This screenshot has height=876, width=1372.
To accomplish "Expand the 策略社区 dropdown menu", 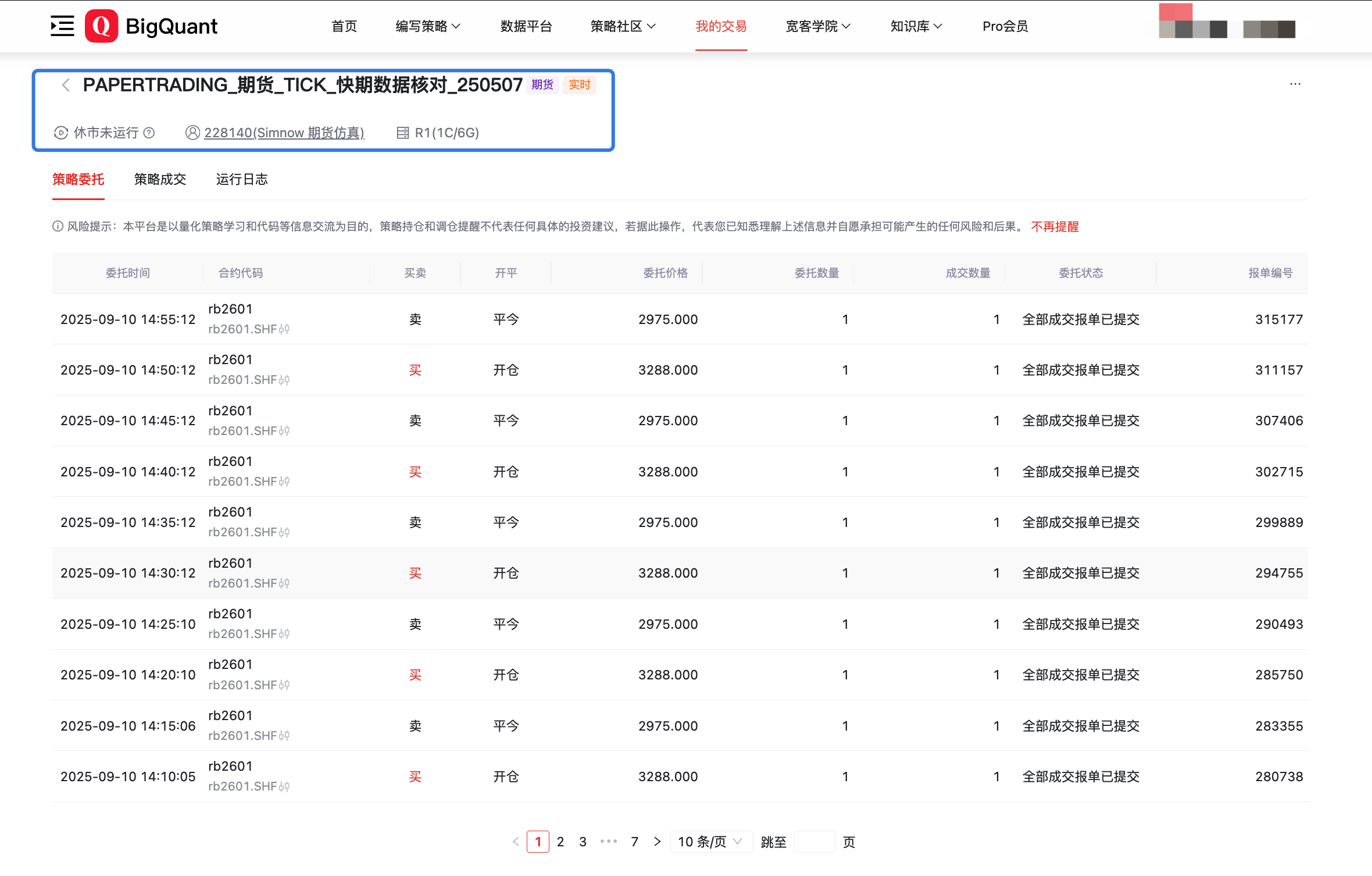I will 623,26.
